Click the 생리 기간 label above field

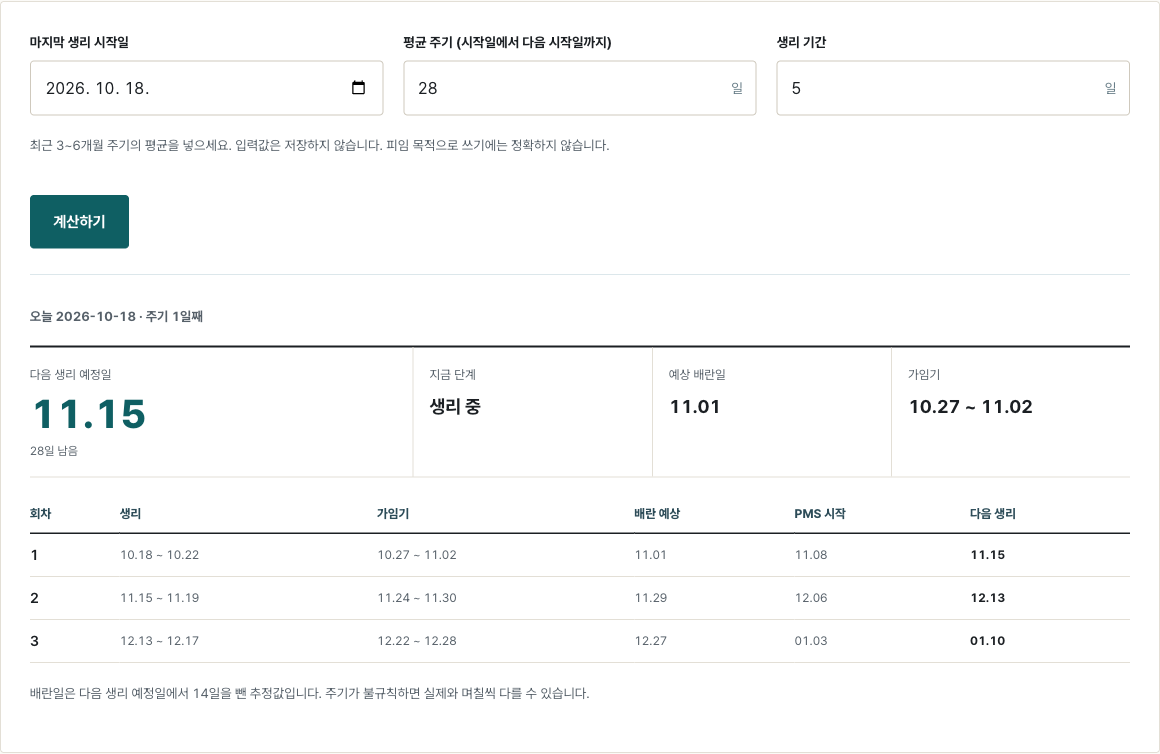click(801, 42)
